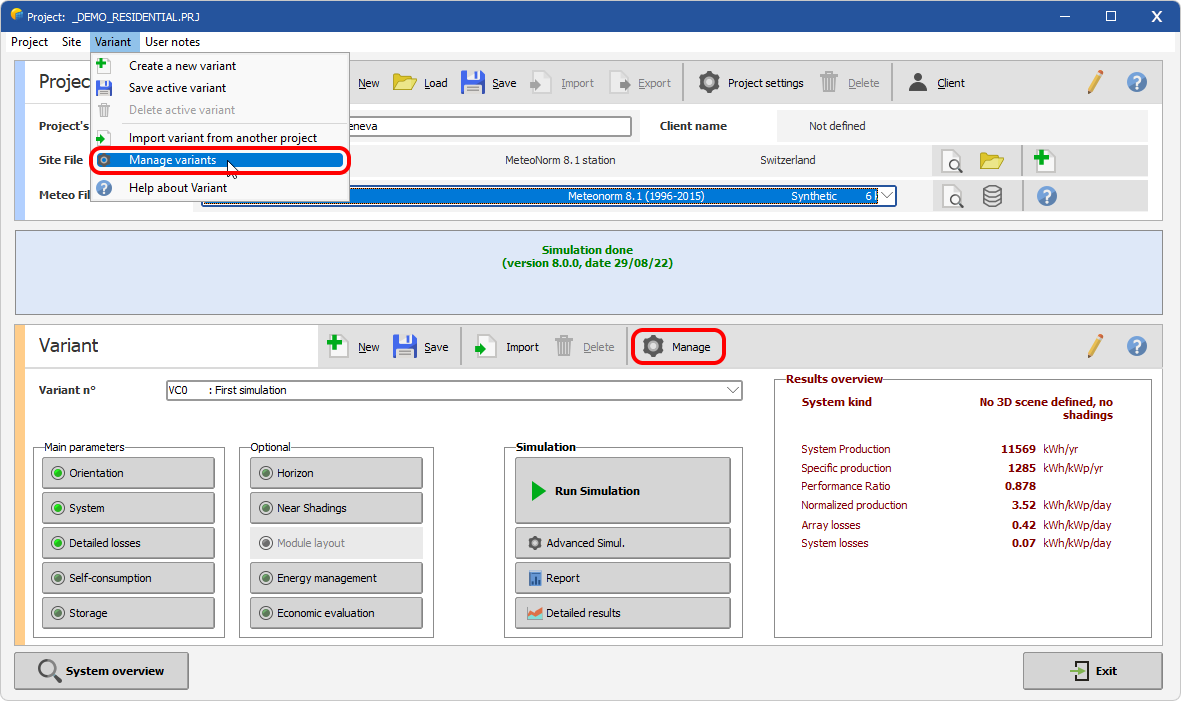This screenshot has width=1181, height=701.
Task: Expand the Variant n° dropdown
Action: (732, 390)
